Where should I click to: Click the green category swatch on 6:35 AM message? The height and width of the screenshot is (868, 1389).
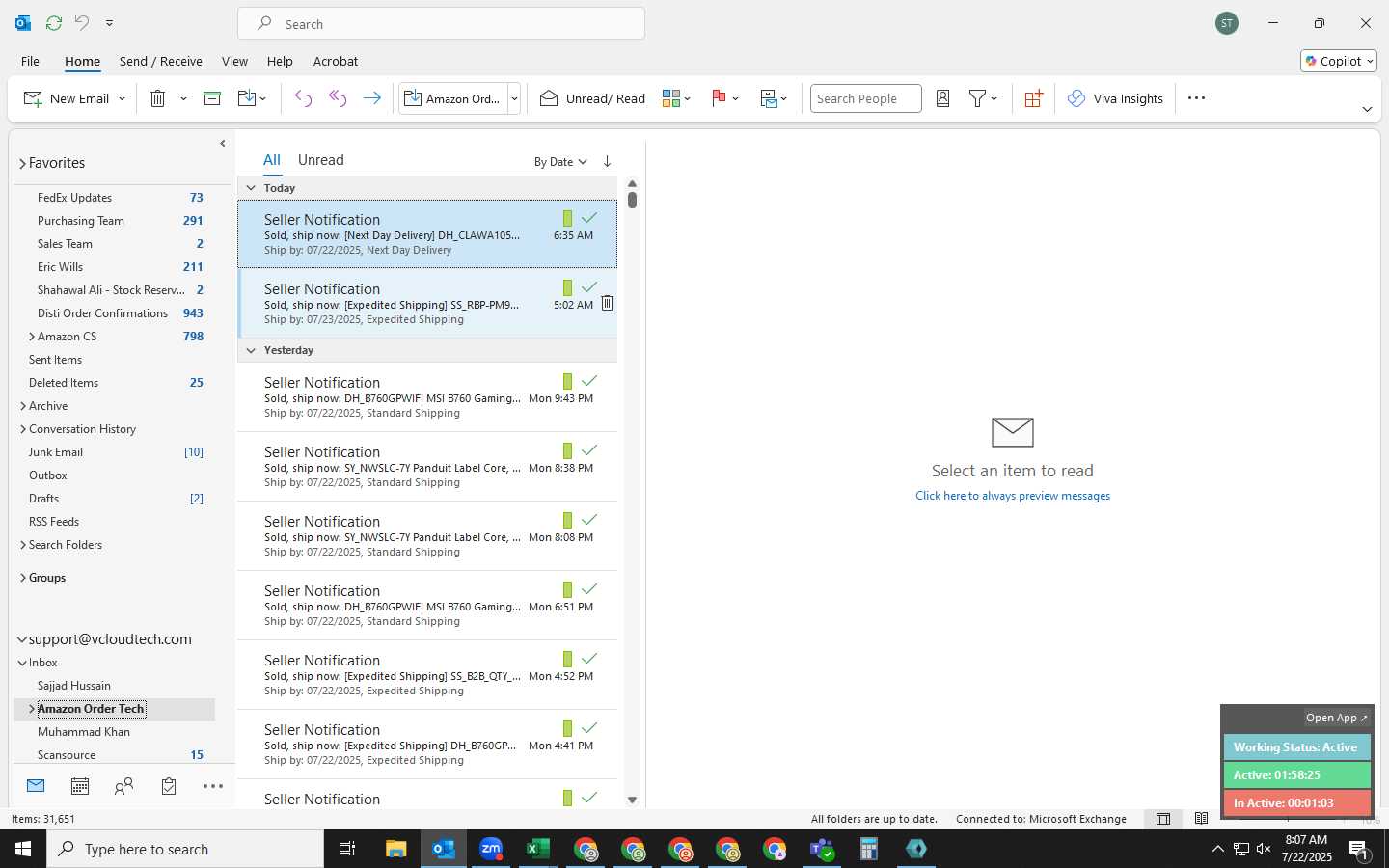coord(567,219)
